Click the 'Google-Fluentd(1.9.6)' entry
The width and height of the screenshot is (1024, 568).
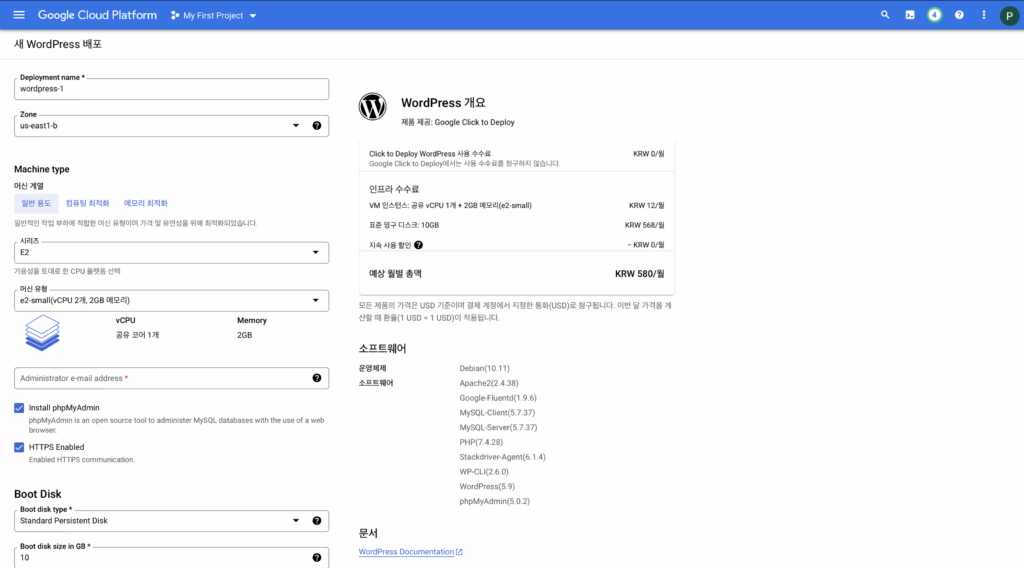pos(498,398)
